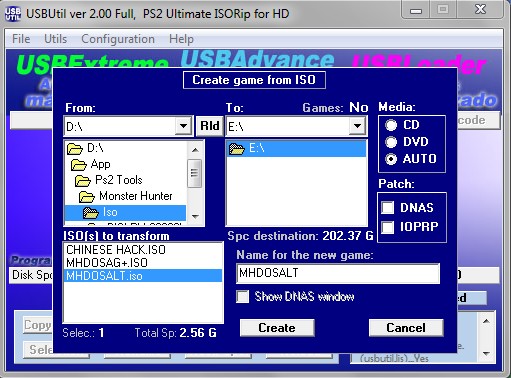The width and height of the screenshot is (511, 378).
Task: Select the CD media radio button
Action: (x=391, y=125)
